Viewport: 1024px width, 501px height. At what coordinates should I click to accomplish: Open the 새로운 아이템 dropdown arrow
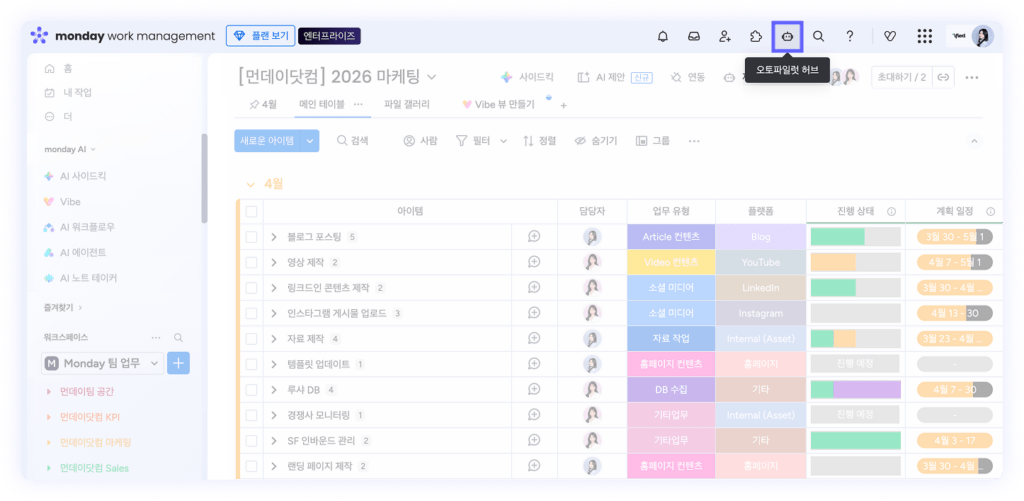pyautogui.click(x=310, y=141)
